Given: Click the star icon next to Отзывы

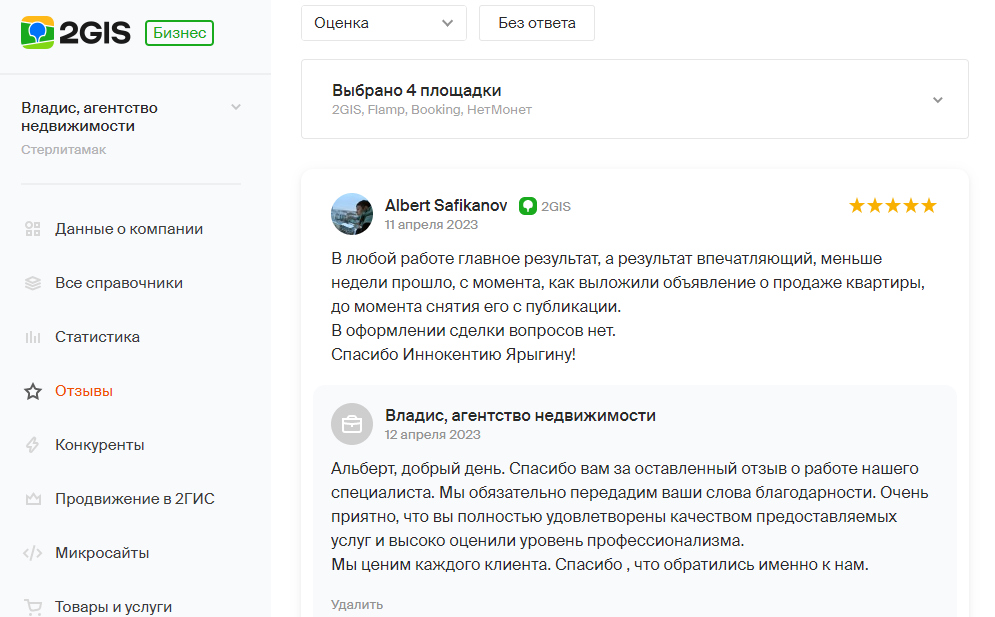Looking at the screenshot, I should click(32, 391).
